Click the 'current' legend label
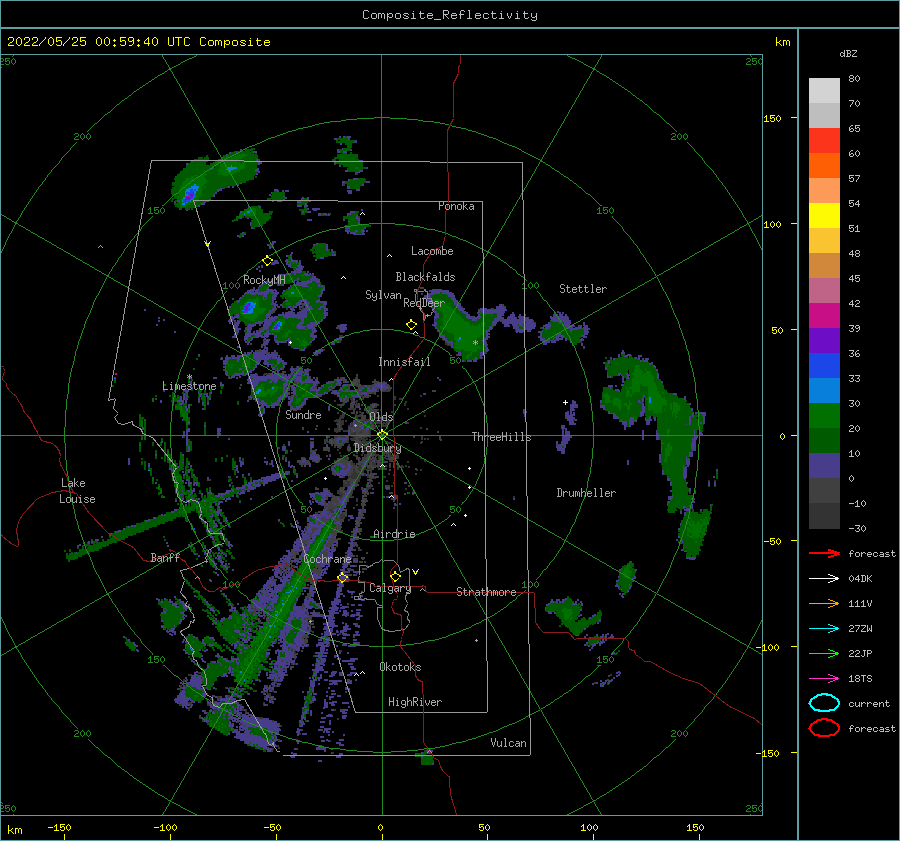This screenshot has height=841, width=900. [869, 703]
